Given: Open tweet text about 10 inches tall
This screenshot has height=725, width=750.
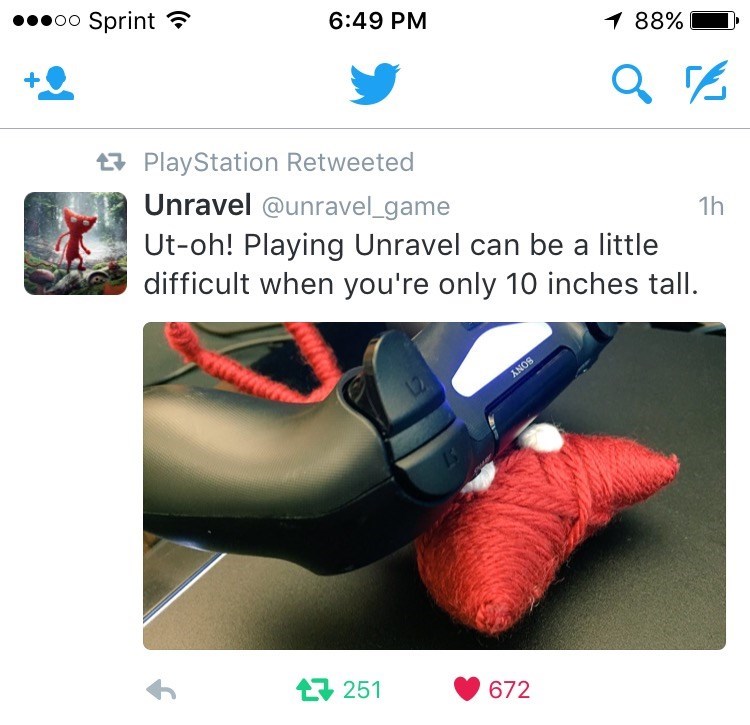Looking at the screenshot, I should [421, 264].
